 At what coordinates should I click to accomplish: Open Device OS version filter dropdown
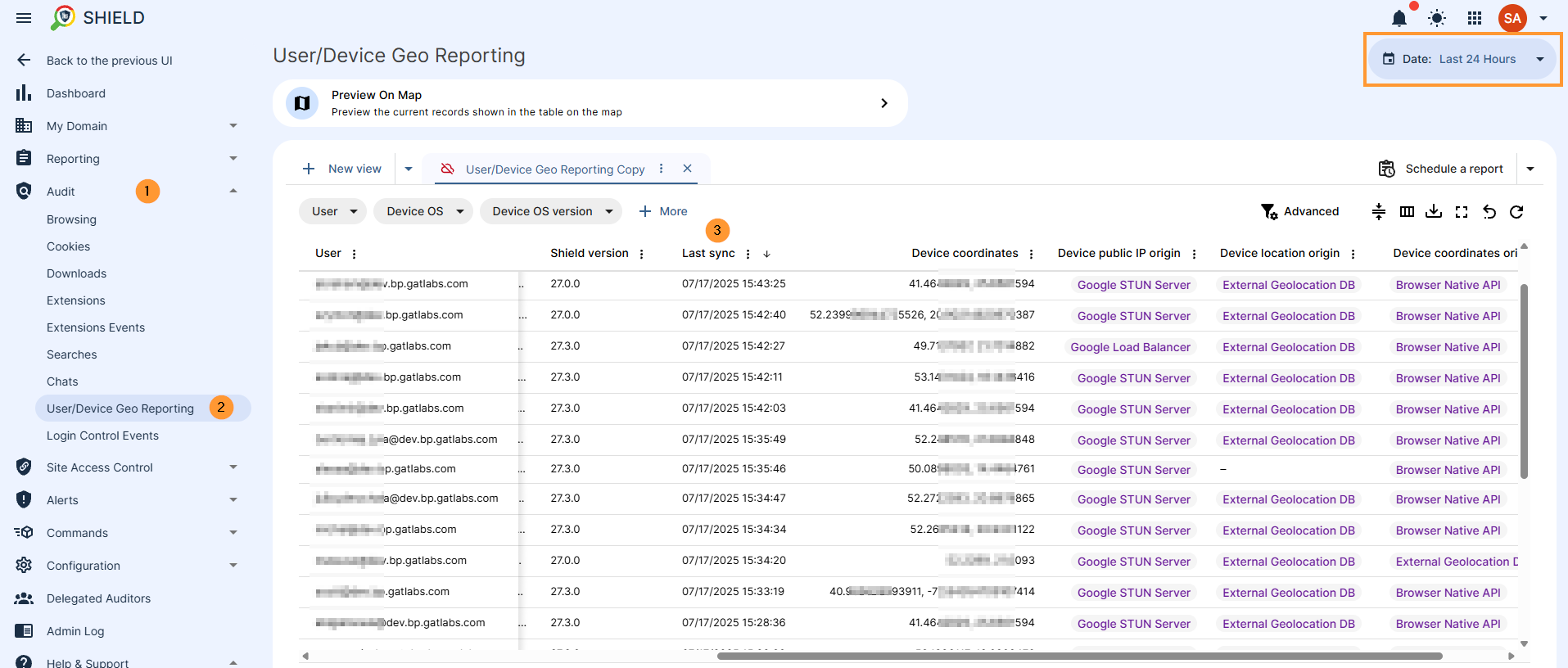click(x=551, y=211)
